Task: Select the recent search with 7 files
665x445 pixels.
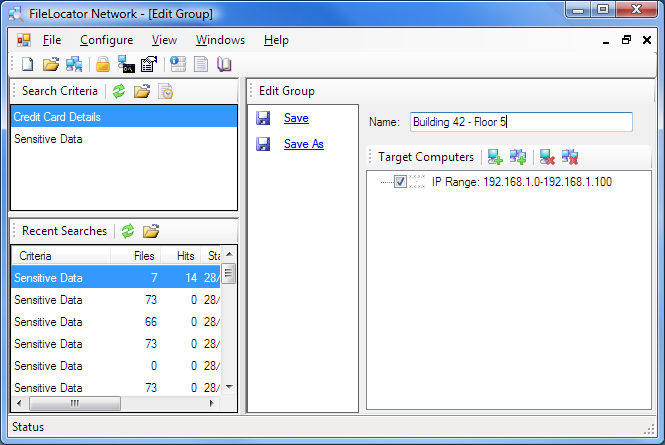Action: [116, 278]
